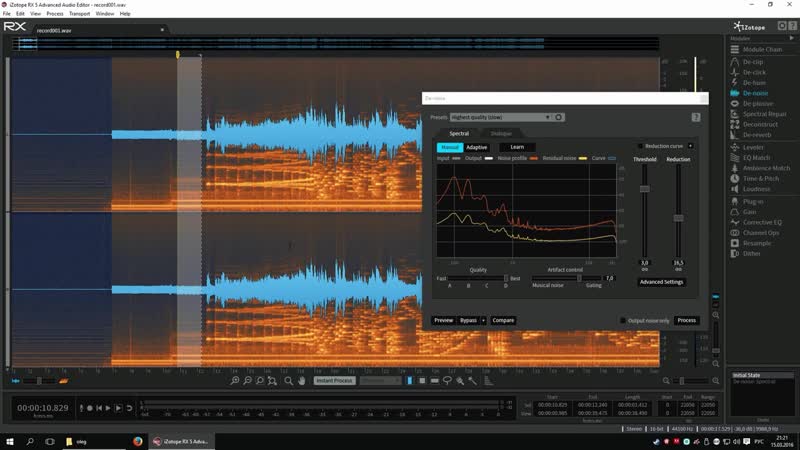The height and width of the screenshot is (450, 800).
Task: Click the record transport button
Action: (x=90, y=408)
